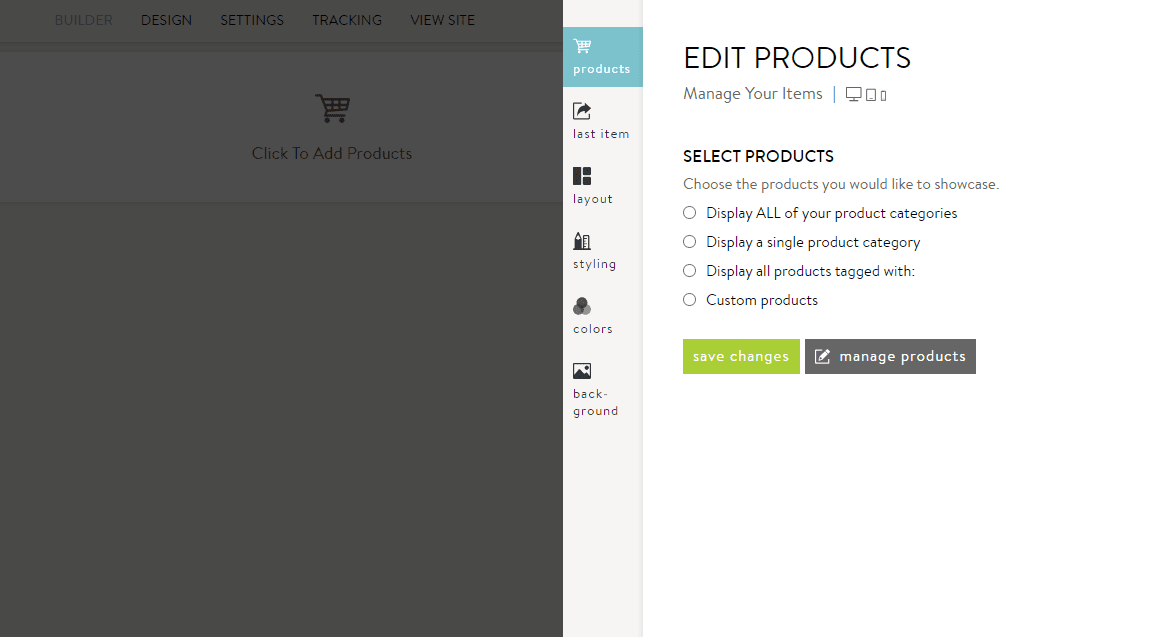Screen dimensions: 1174x637
Task: Select the Custom products option
Action: [689, 299]
